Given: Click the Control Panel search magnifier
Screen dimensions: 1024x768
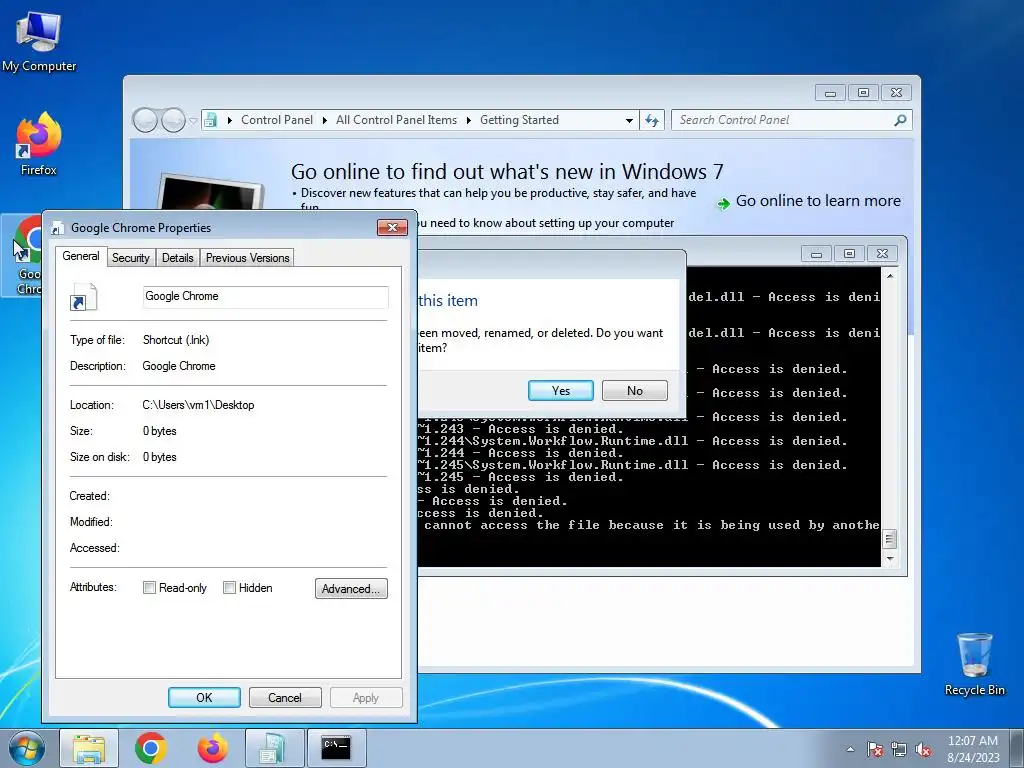Looking at the screenshot, I should [x=900, y=120].
